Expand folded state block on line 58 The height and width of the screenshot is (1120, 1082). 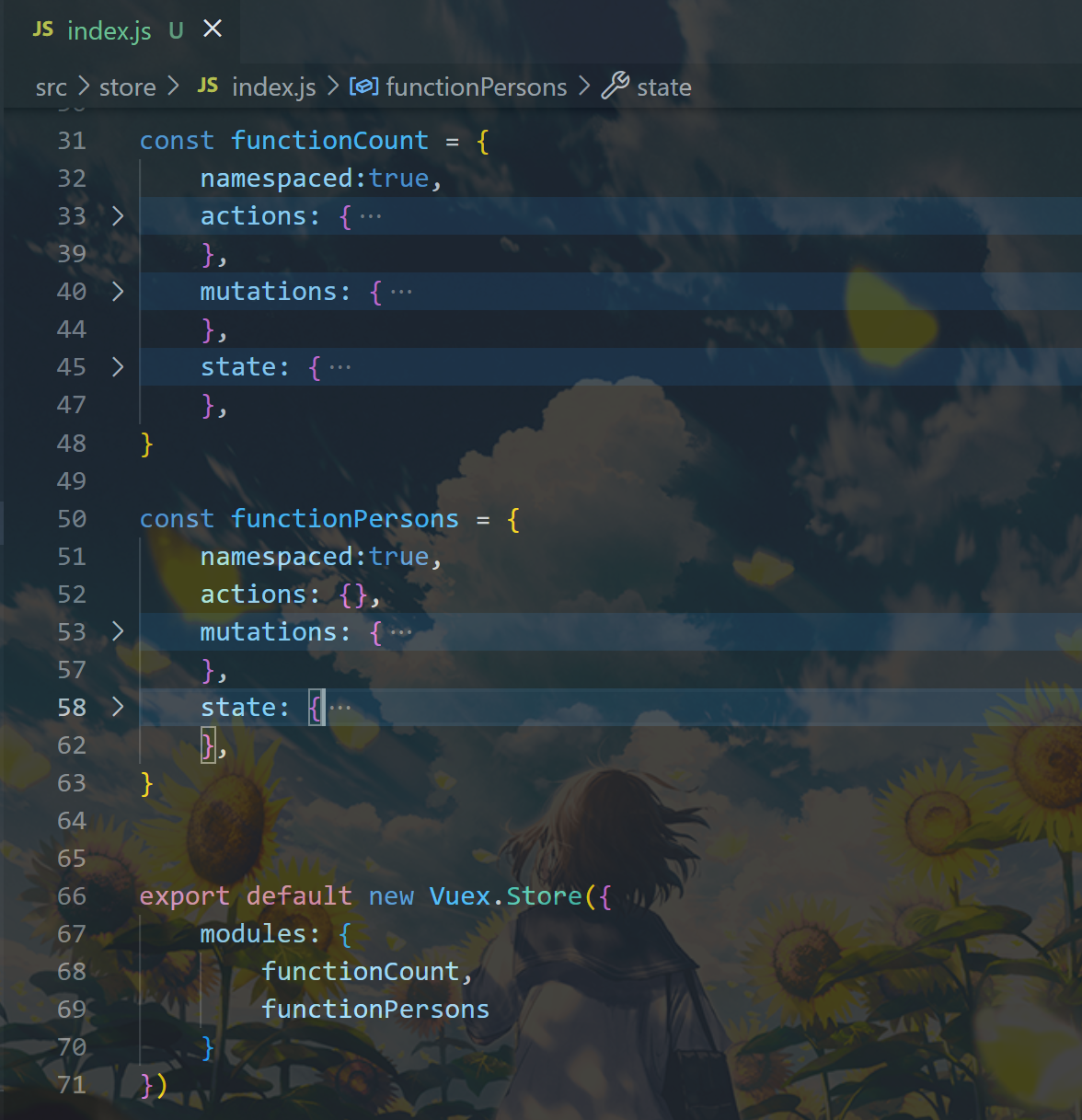pos(118,707)
